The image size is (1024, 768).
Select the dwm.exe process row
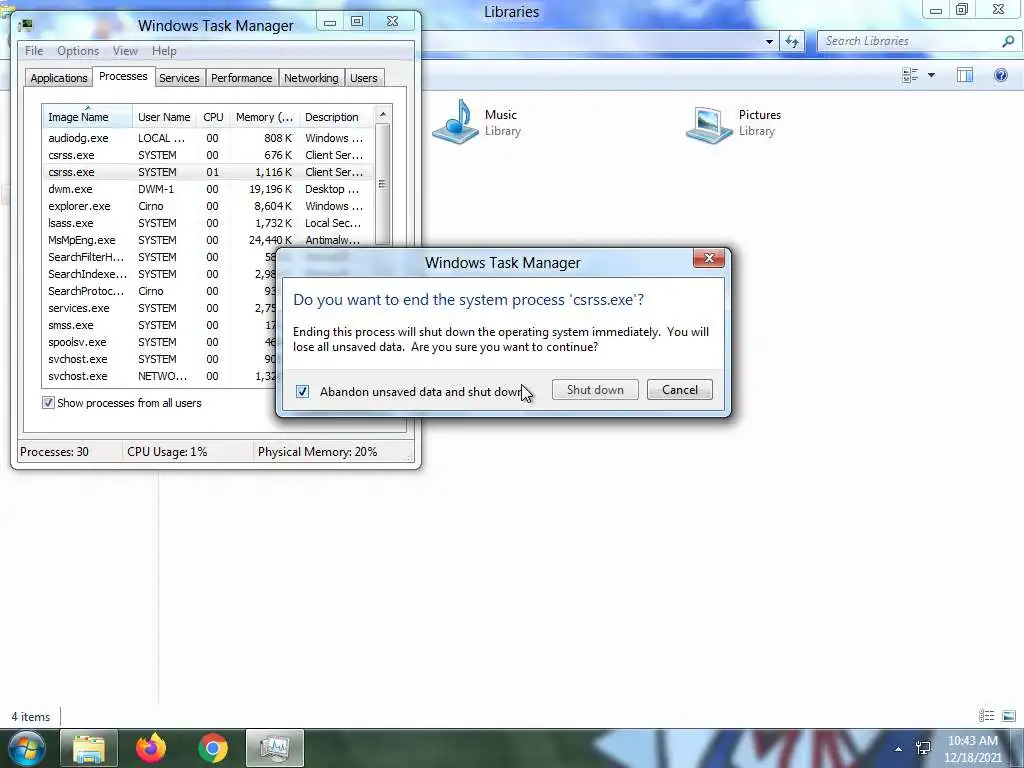tap(208, 189)
